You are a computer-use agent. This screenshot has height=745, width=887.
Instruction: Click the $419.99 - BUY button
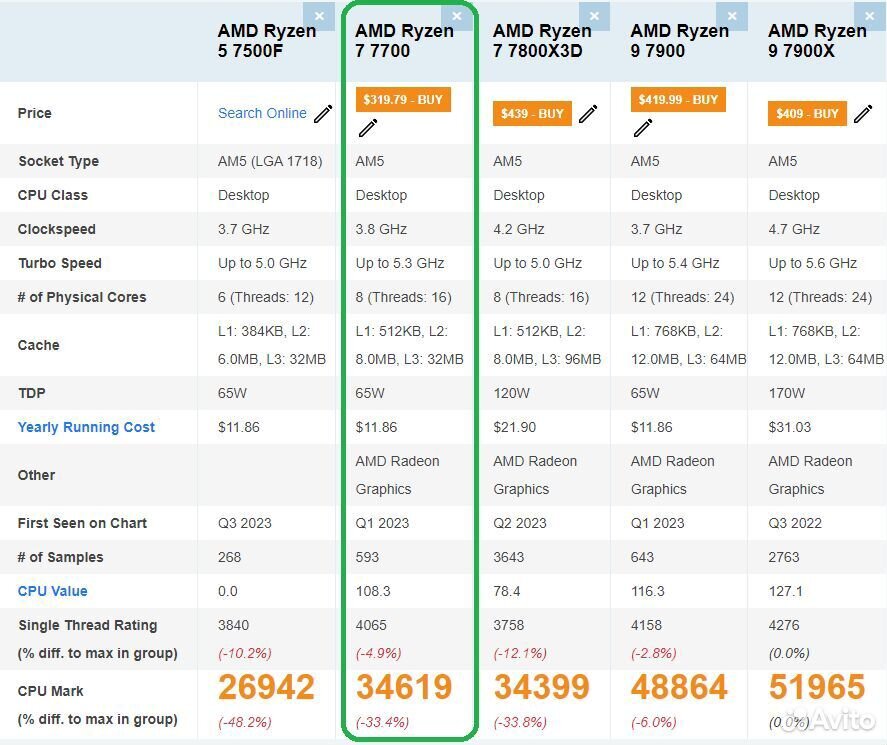point(677,100)
